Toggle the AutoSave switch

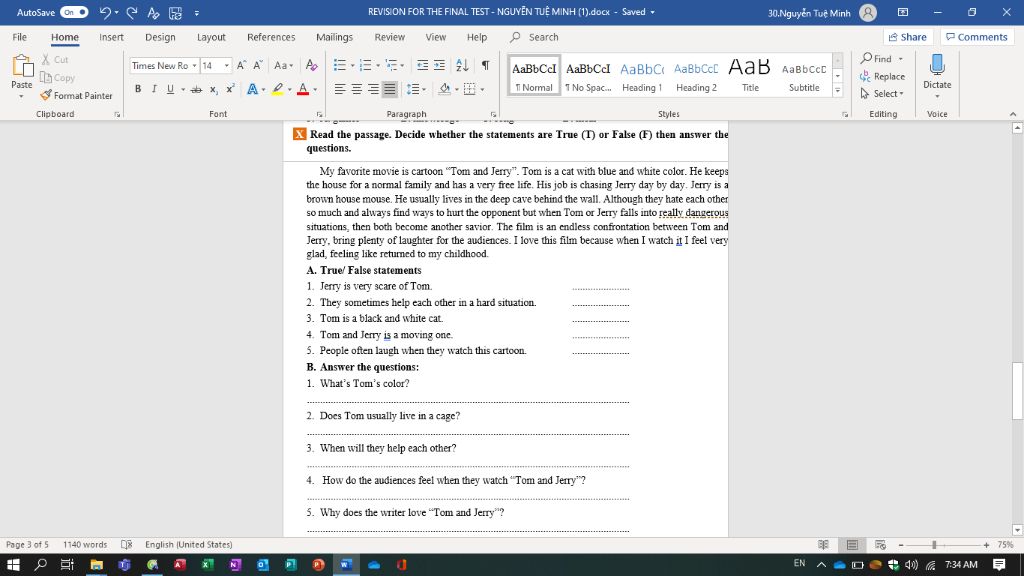point(74,12)
